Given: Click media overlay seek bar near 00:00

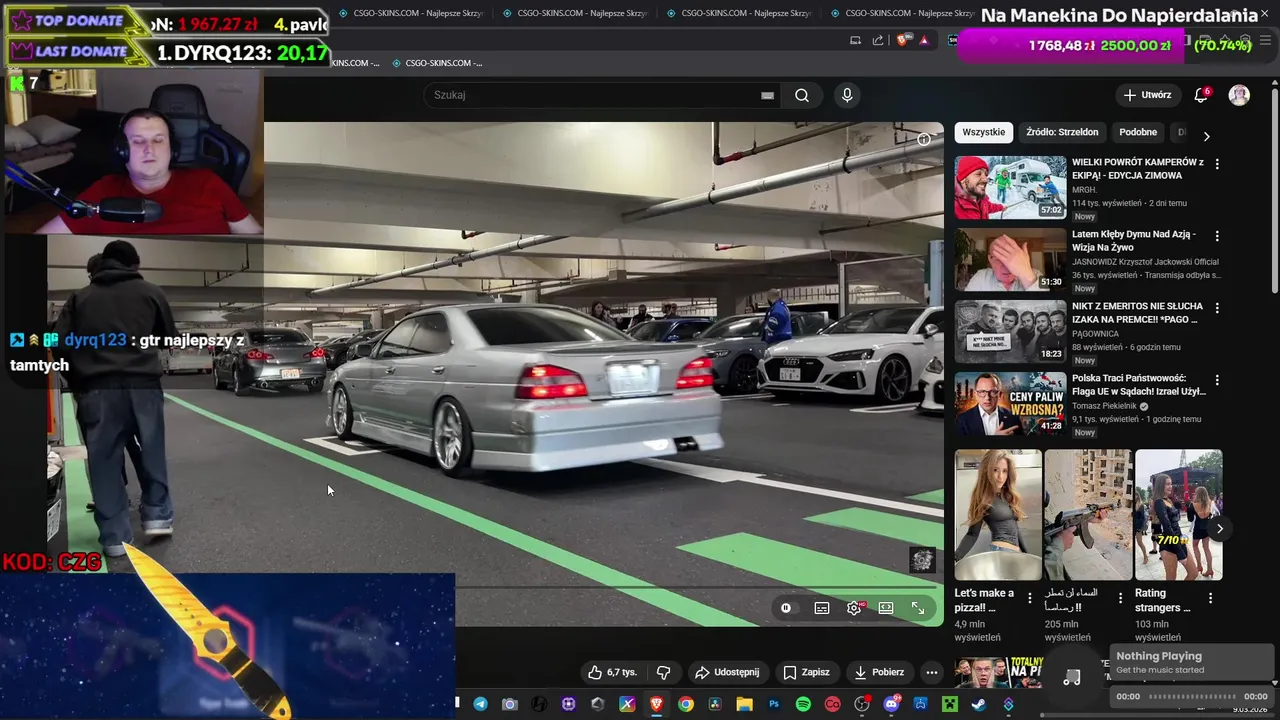Looking at the screenshot, I should (x=1192, y=697).
